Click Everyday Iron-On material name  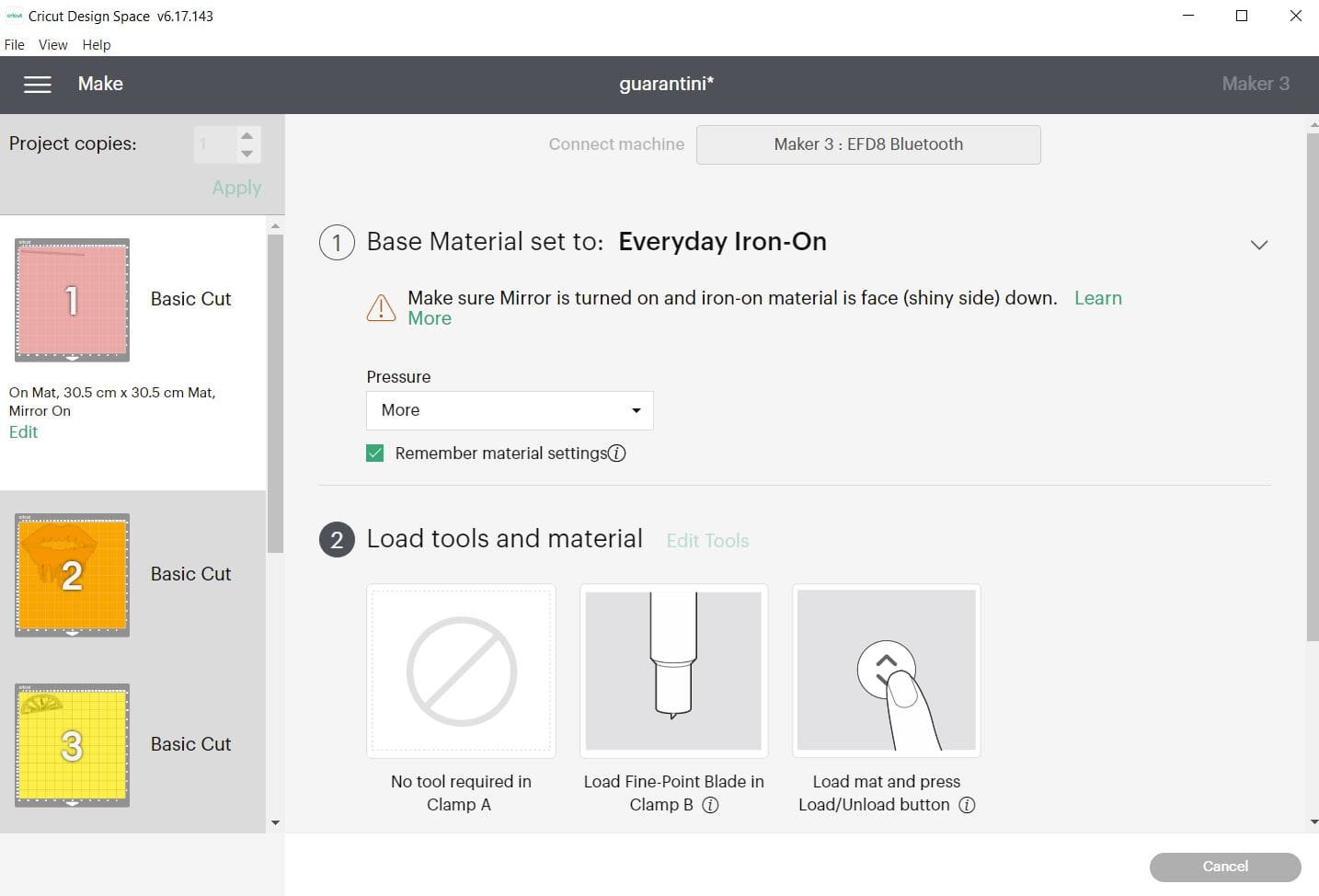(722, 242)
